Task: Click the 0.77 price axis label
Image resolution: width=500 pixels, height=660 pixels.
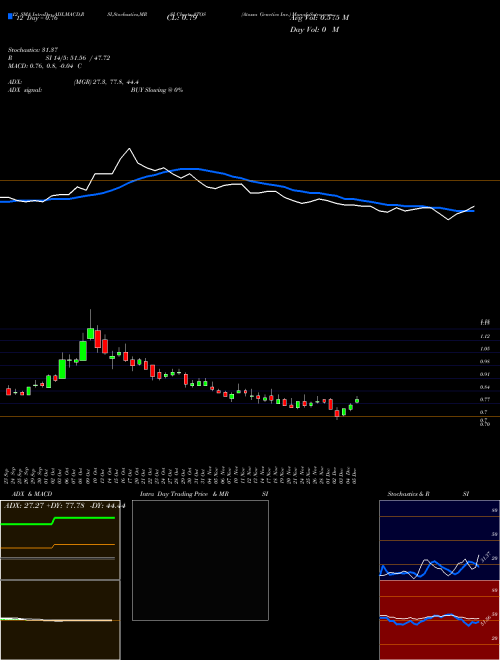Action: click(x=485, y=399)
